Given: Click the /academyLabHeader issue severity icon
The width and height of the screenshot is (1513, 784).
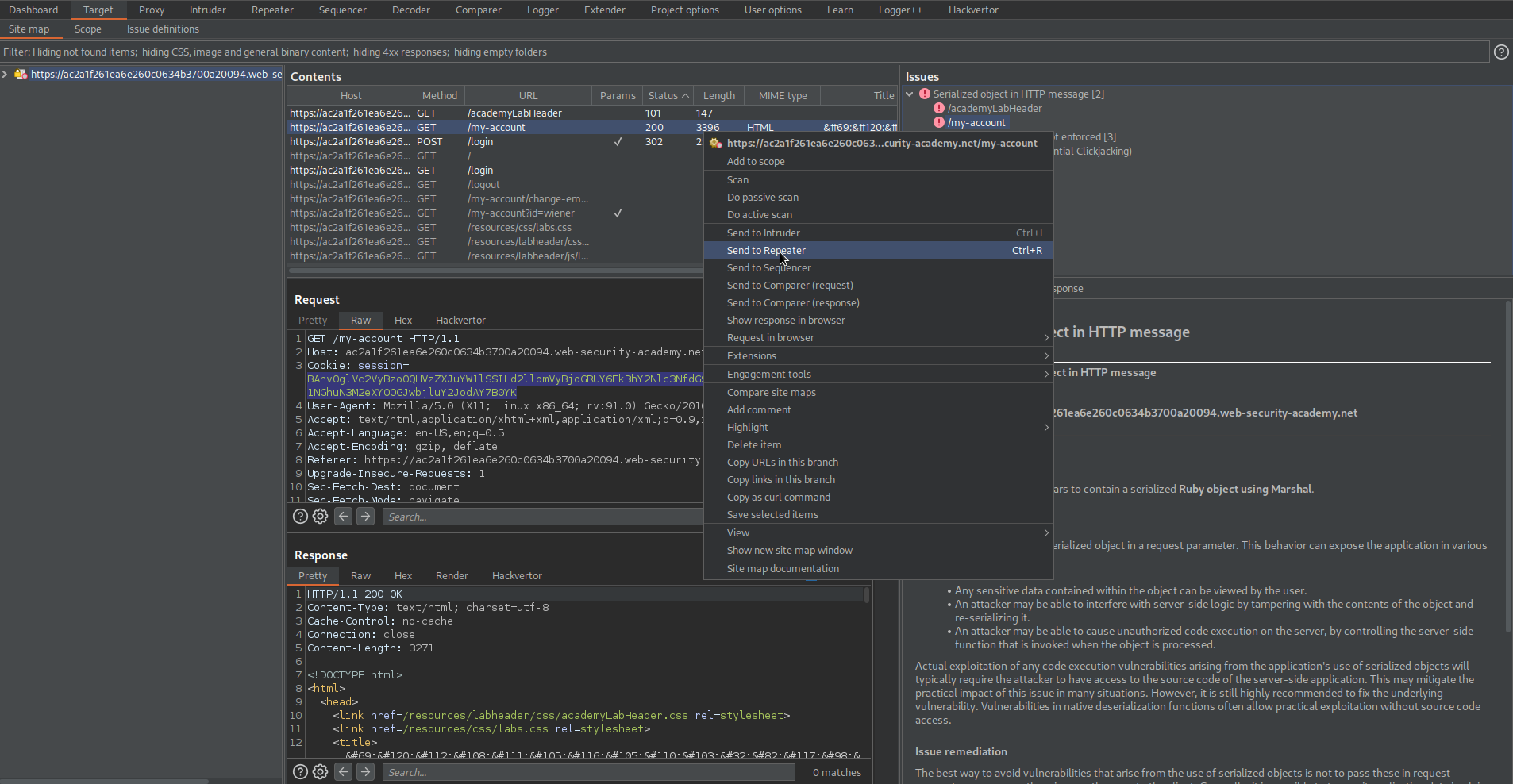Looking at the screenshot, I should (x=939, y=108).
